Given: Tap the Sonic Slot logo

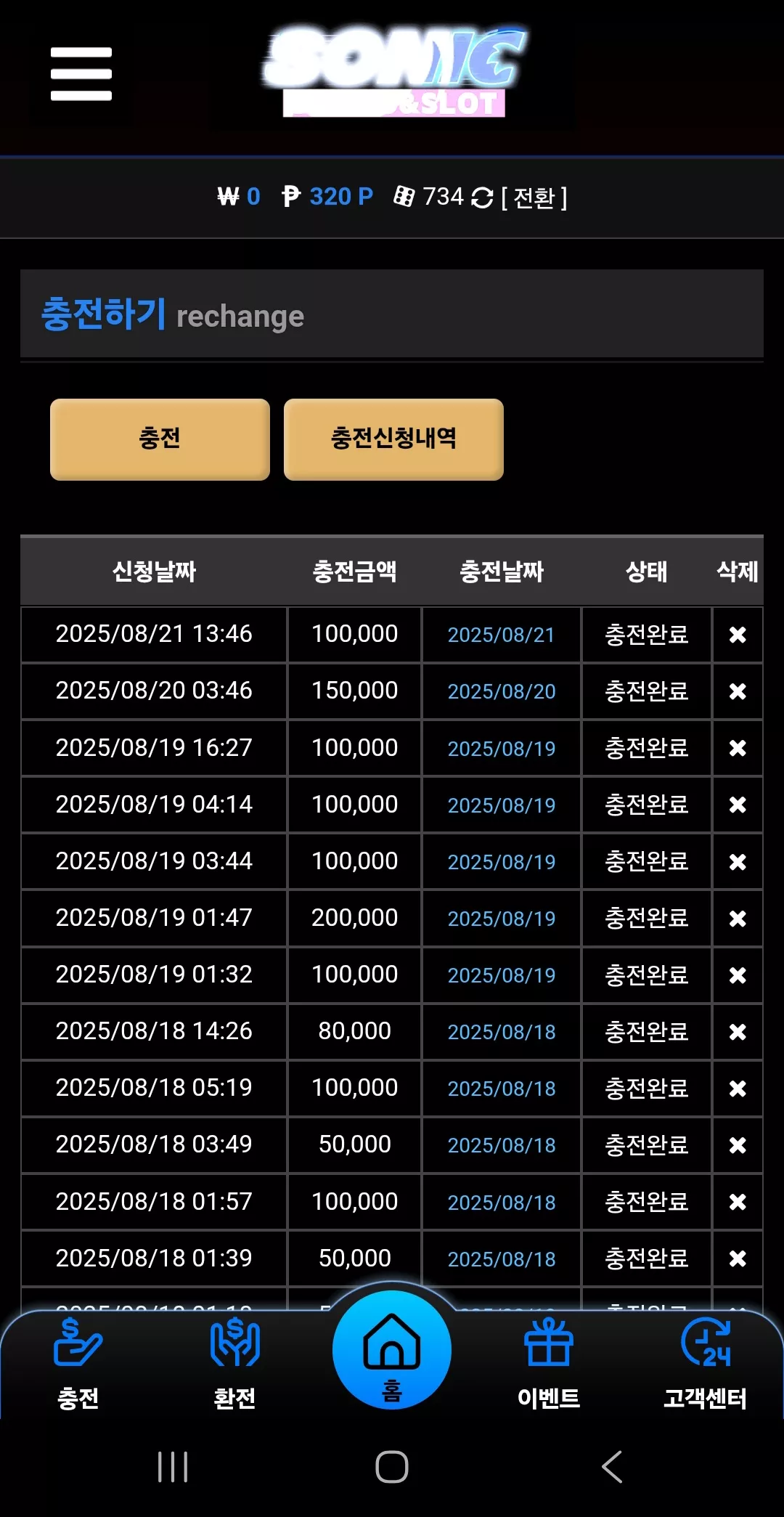Looking at the screenshot, I should pos(394,72).
